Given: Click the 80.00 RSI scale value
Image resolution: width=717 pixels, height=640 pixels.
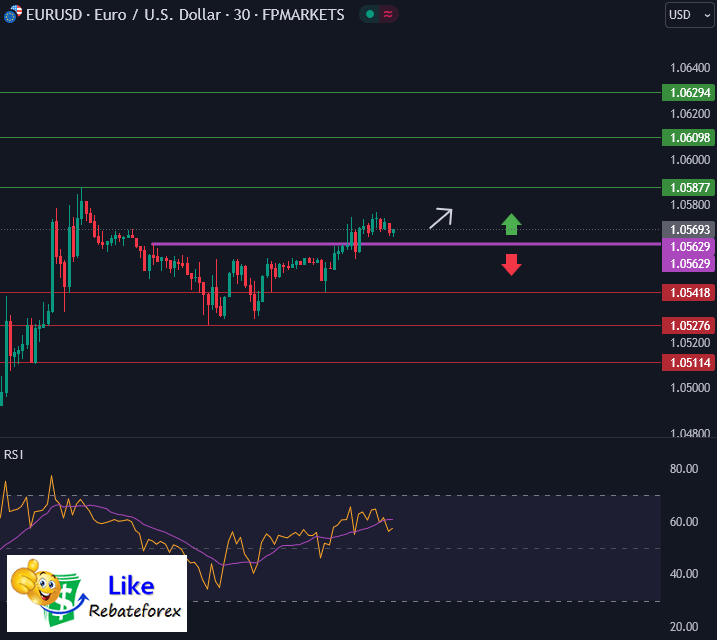Looking at the screenshot, I should (684, 469).
